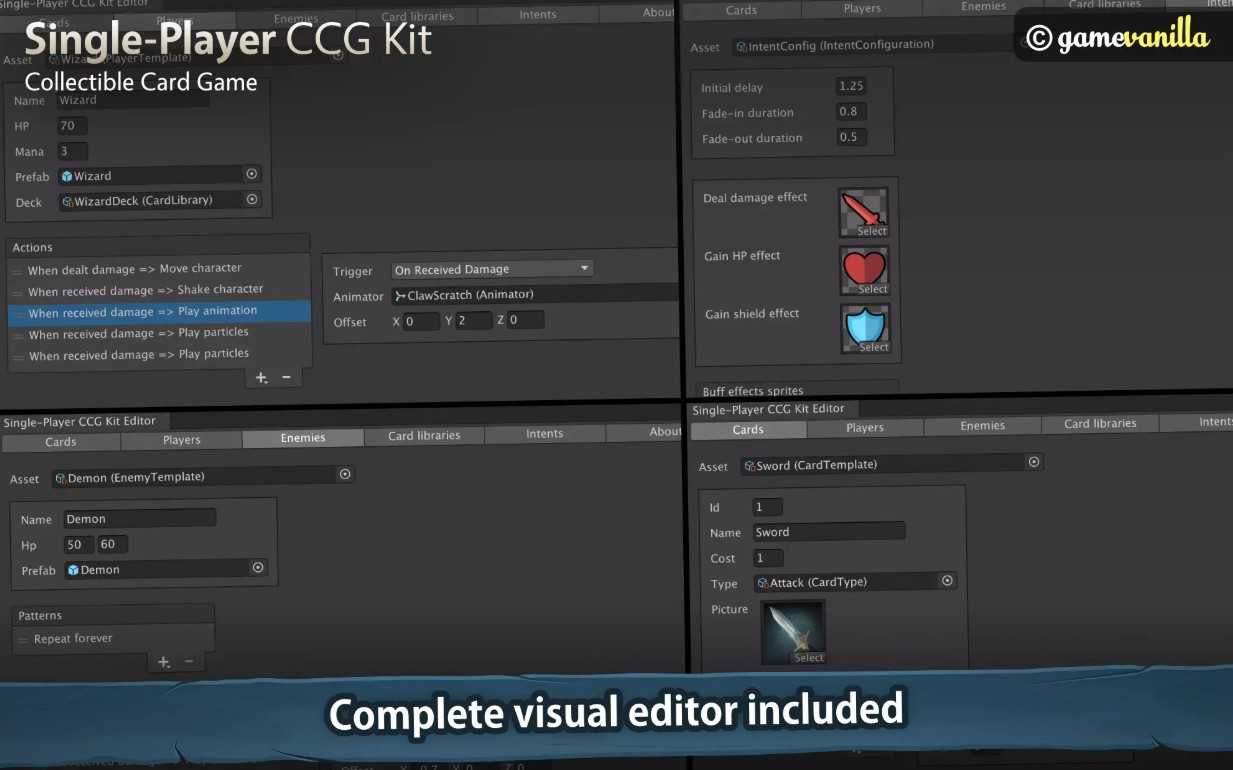Screen dimensions: 1233x770
Task: Select the first Play particles action row
Action: (159, 333)
